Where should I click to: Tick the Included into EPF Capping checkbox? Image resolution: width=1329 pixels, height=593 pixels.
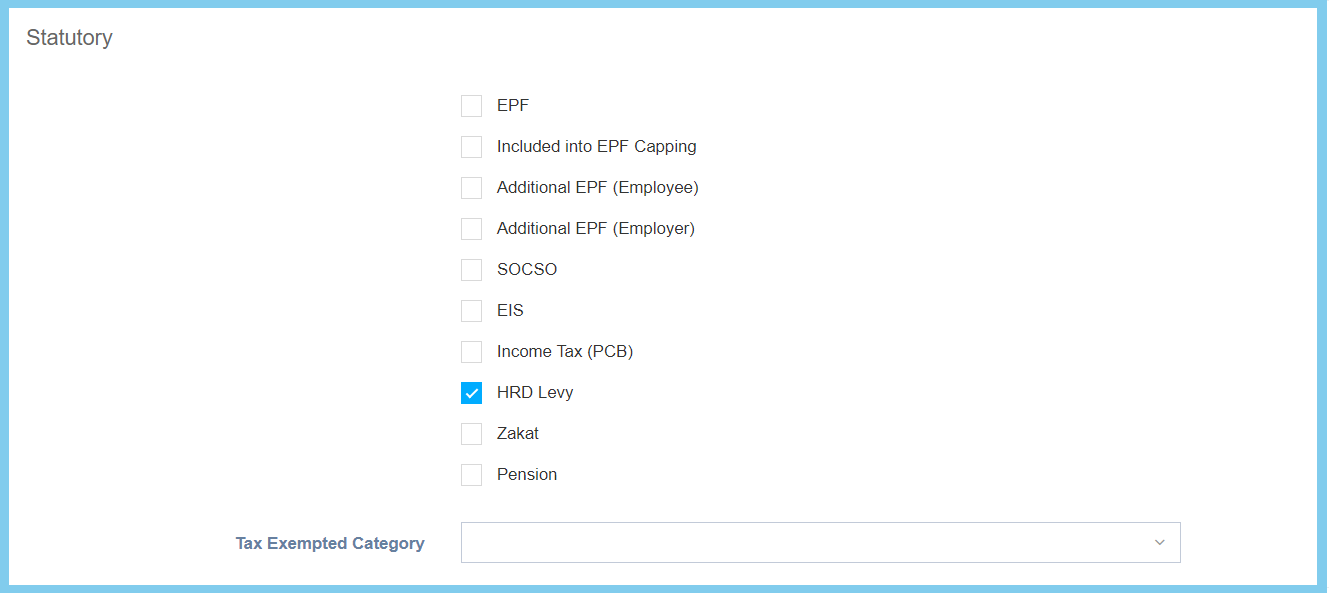coord(471,147)
